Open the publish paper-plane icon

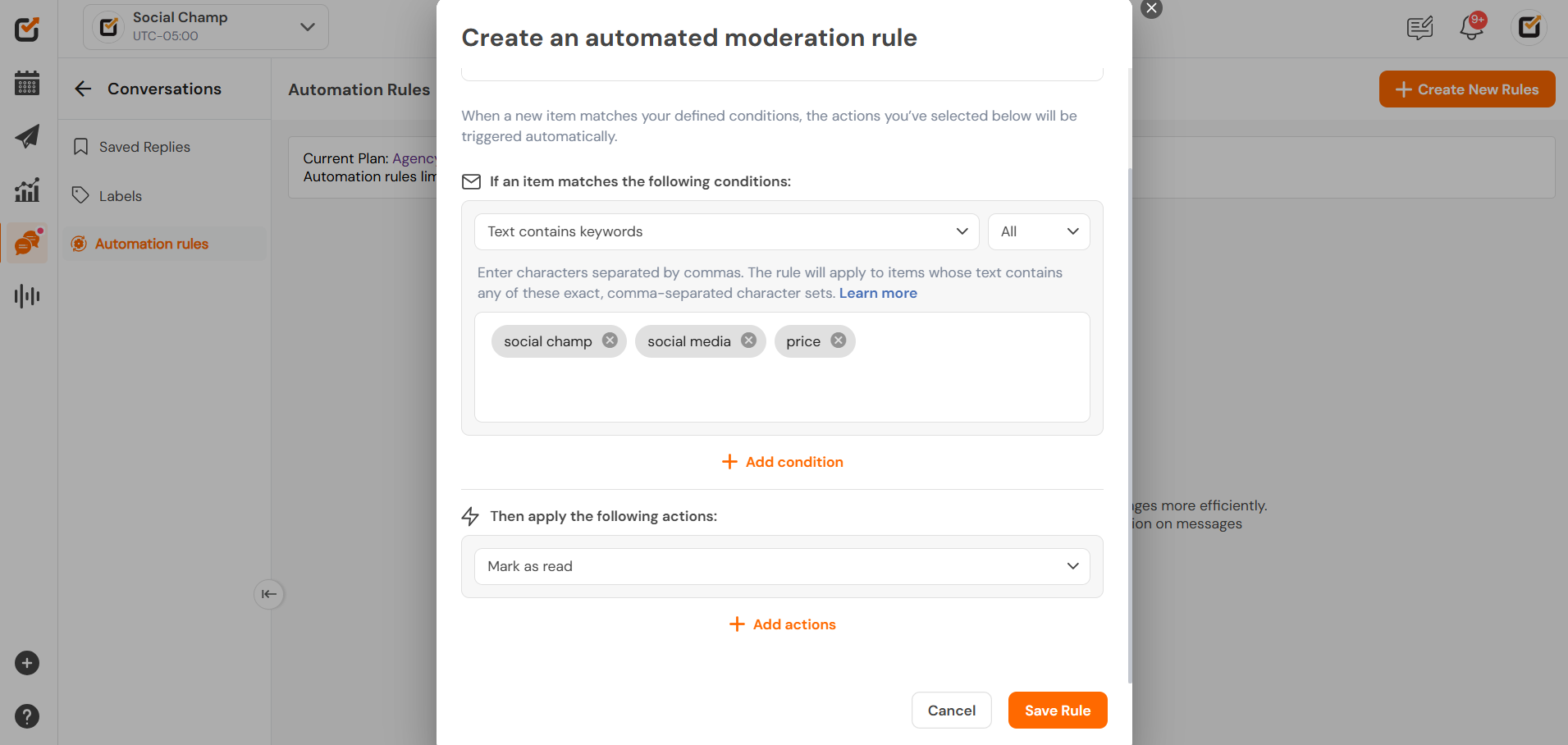(x=27, y=136)
